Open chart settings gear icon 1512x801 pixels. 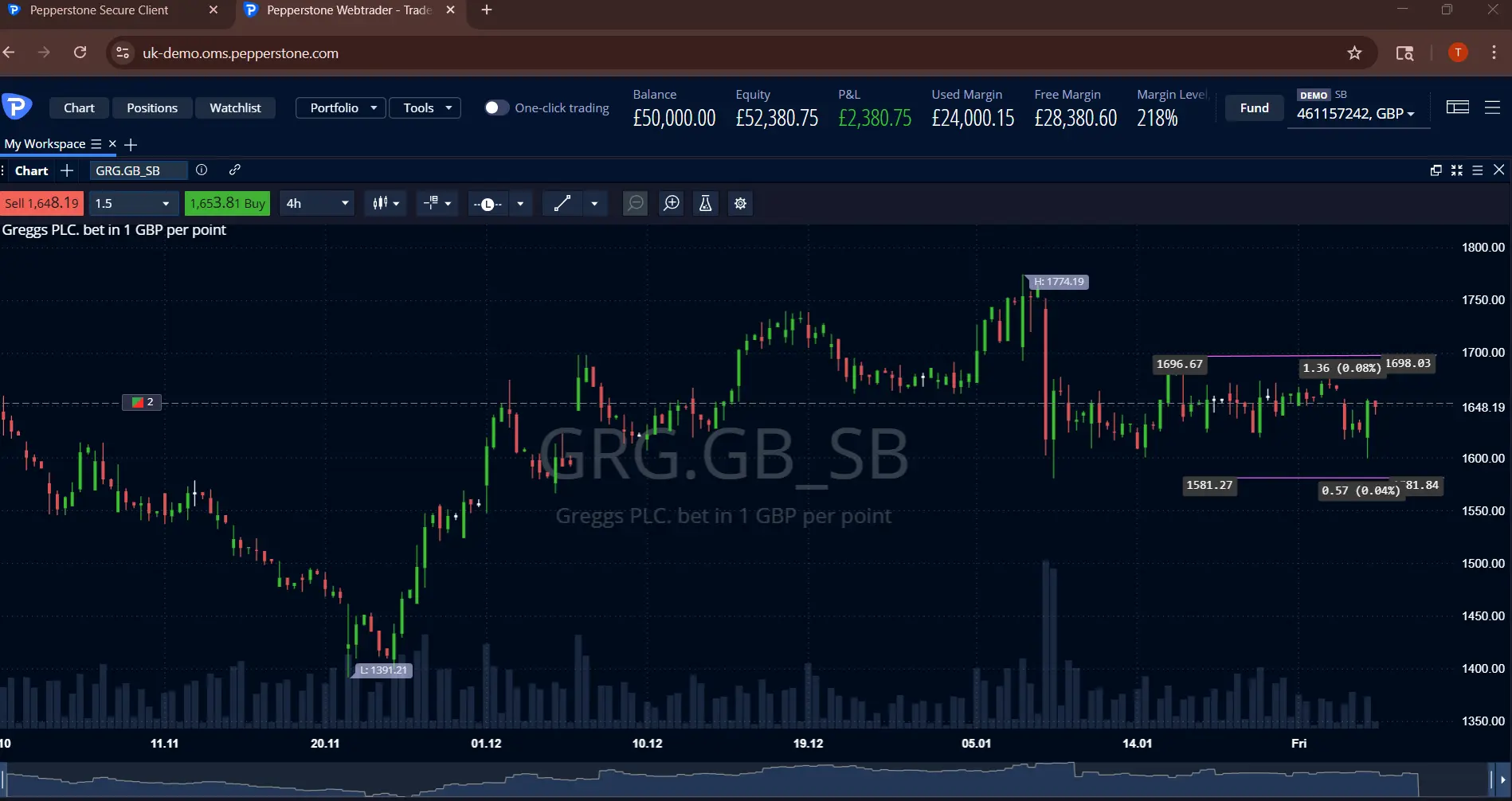click(x=740, y=203)
